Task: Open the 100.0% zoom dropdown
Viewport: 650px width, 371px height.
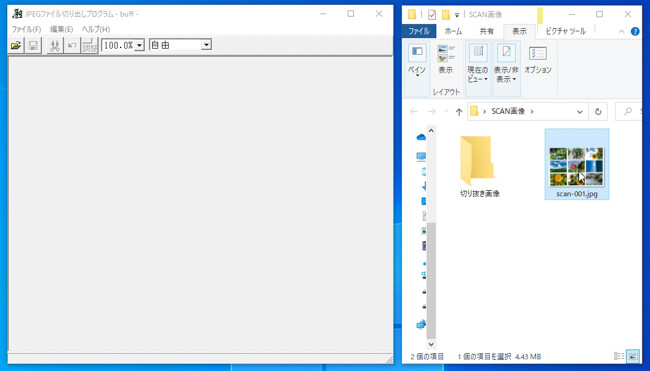Action: pyautogui.click(x=140, y=45)
